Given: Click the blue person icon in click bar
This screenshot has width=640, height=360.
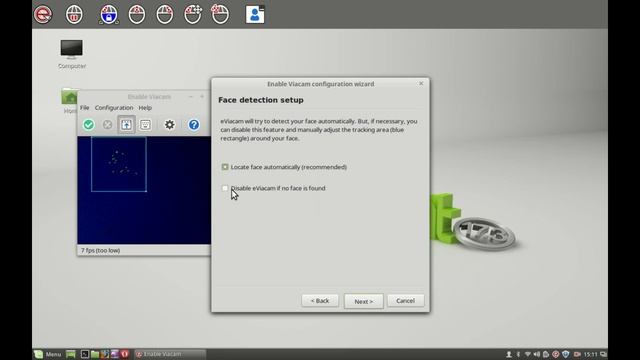Looking at the screenshot, I should (255, 14).
